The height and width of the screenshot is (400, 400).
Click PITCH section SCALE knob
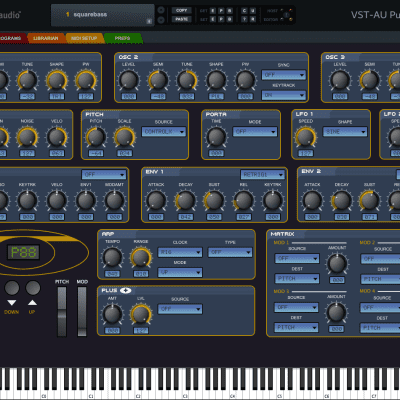click(125, 137)
